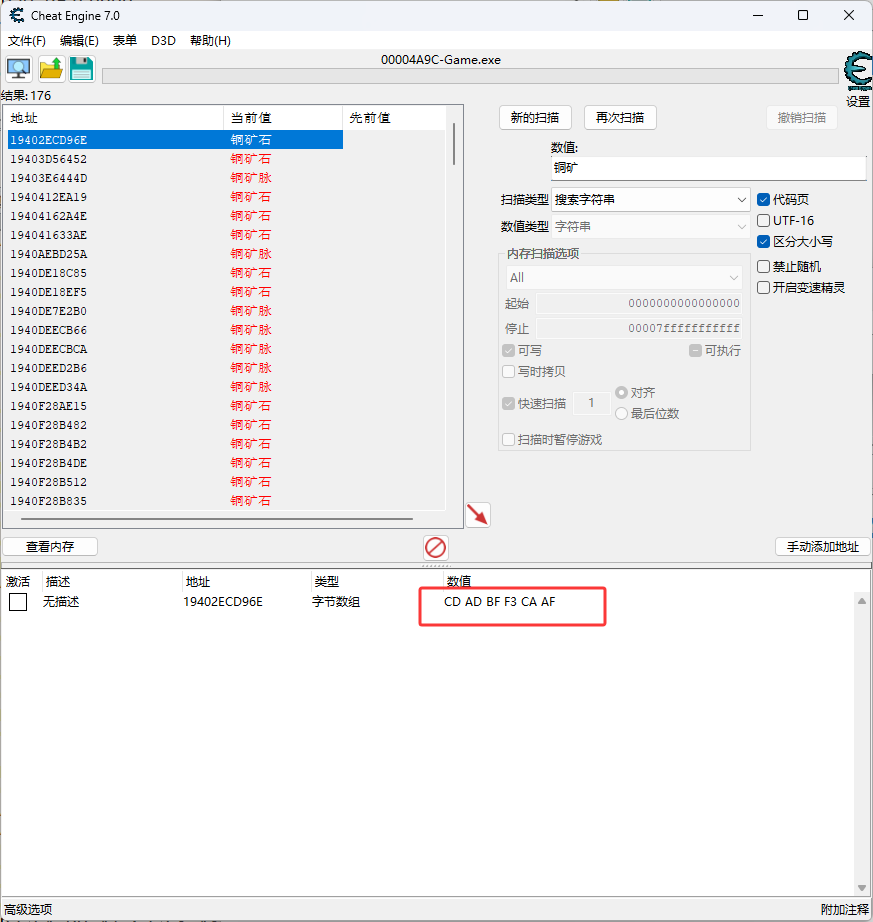Start a 新的扫描 scan
The height and width of the screenshot is (922, 873).
tap(535, 118)
